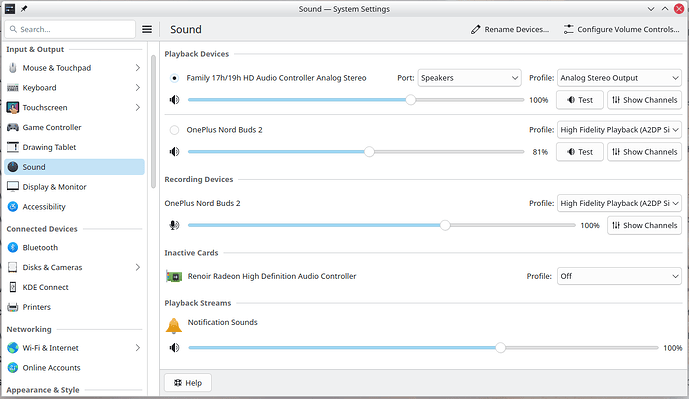
Task: Show Channels for OnePlus Nord Buds 2 recording
Action: 644,225
